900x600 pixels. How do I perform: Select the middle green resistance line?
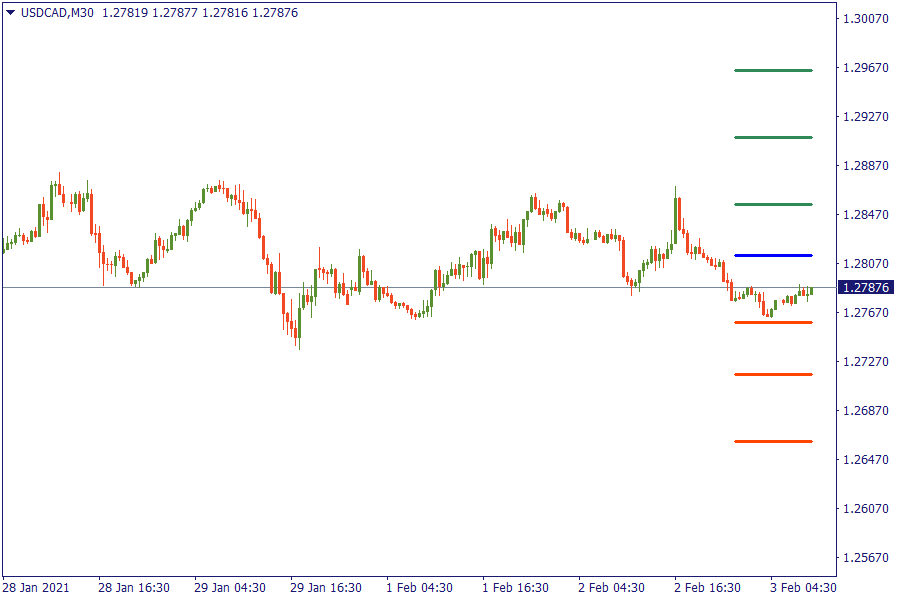point(773,137)
